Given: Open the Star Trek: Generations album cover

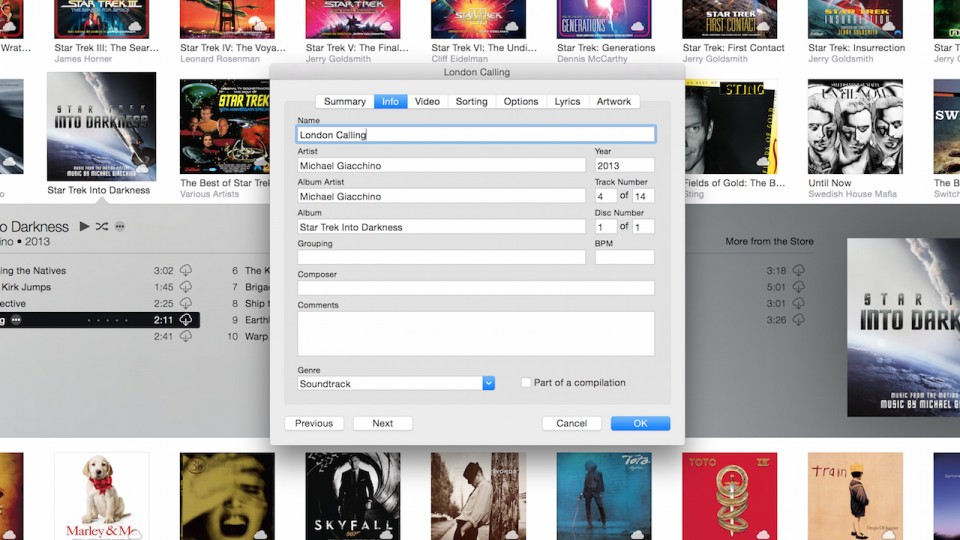Looking at the screenshot, I should pyautogui.click(x=604, y=19).
